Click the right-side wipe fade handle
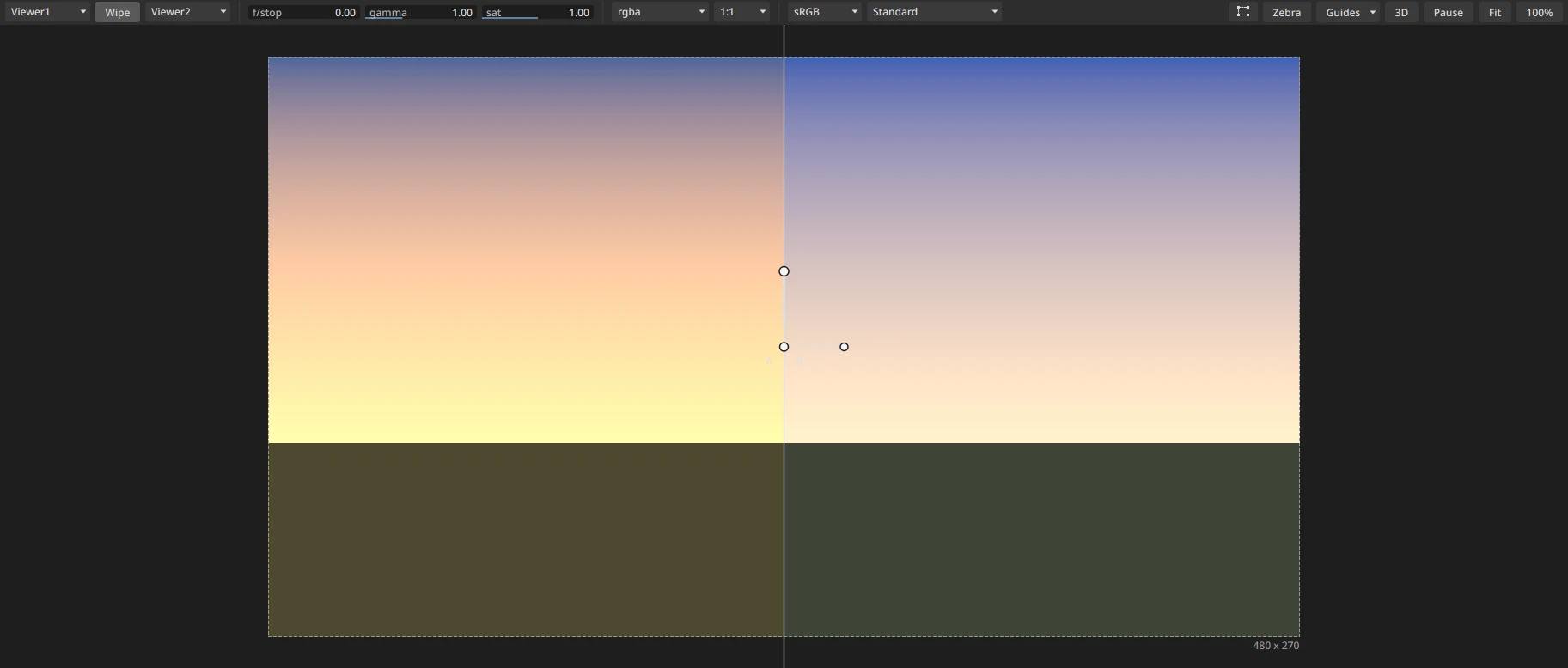Image resolution: width=1568 pixels, height=668 pixels. point(844,347)
